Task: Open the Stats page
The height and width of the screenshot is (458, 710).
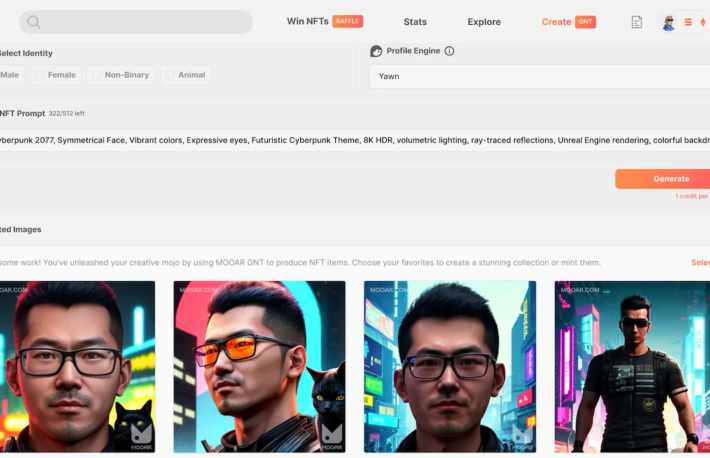Action: pos(415,22)
